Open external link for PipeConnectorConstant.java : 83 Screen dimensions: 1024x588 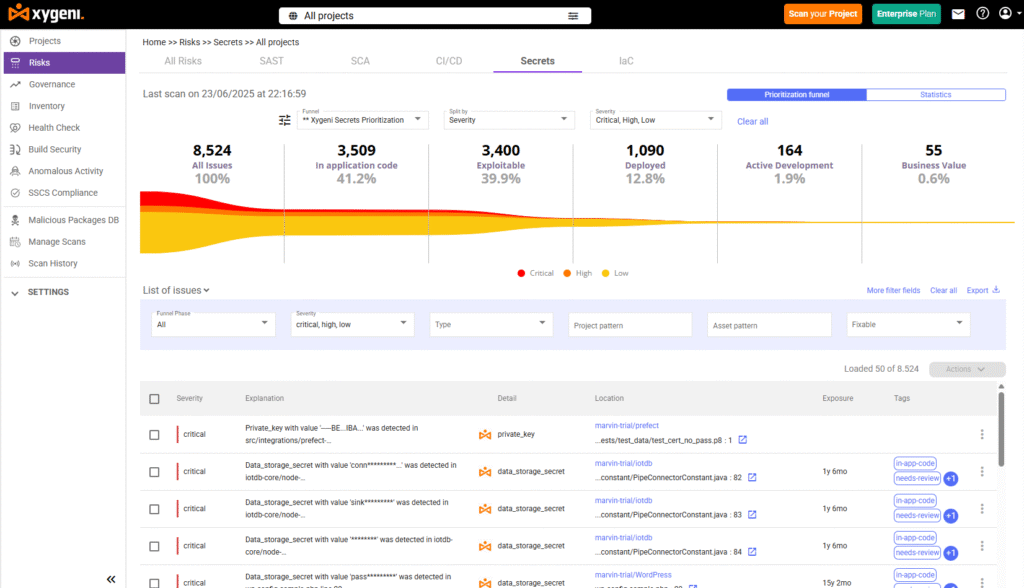click(752, 514)
